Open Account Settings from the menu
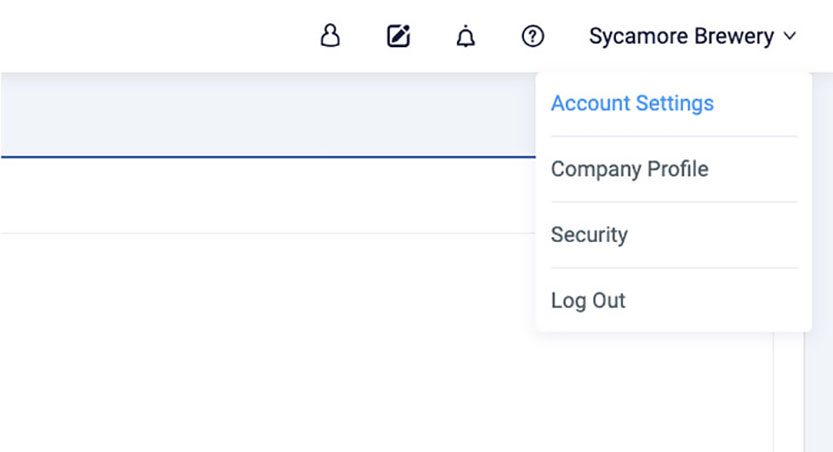The image size is (833, 452). pos(632,103)
